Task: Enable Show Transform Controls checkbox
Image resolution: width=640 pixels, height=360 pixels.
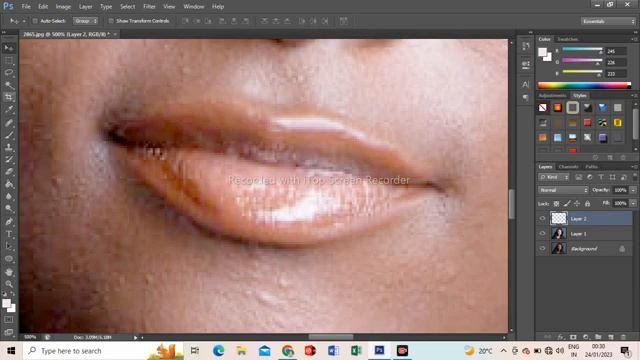Action: 111,21
